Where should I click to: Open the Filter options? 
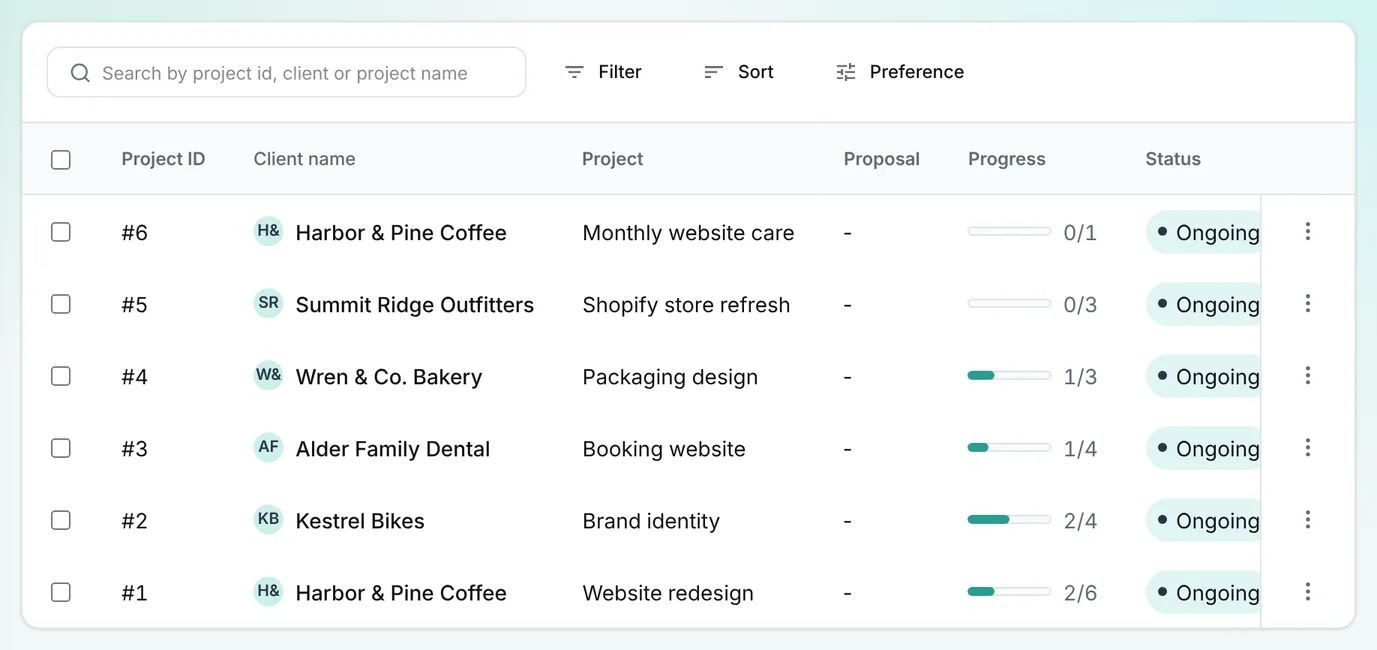tap(603, 72)
